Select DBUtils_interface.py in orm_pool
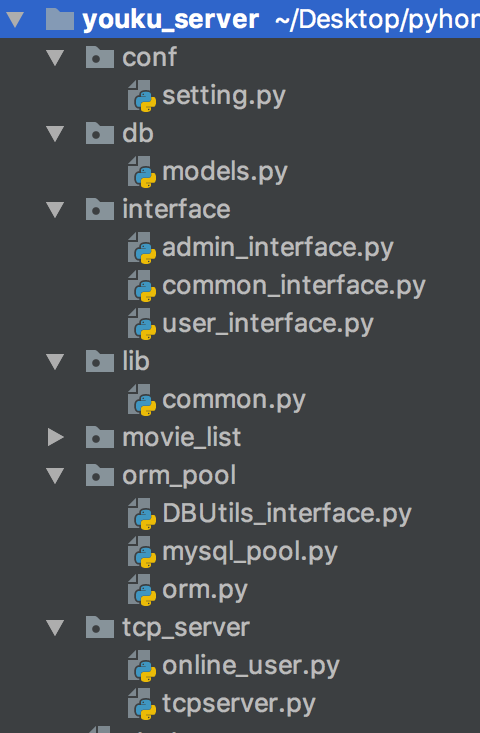The image size is (480, 733). pyautogui.click(x=287, y=514)
